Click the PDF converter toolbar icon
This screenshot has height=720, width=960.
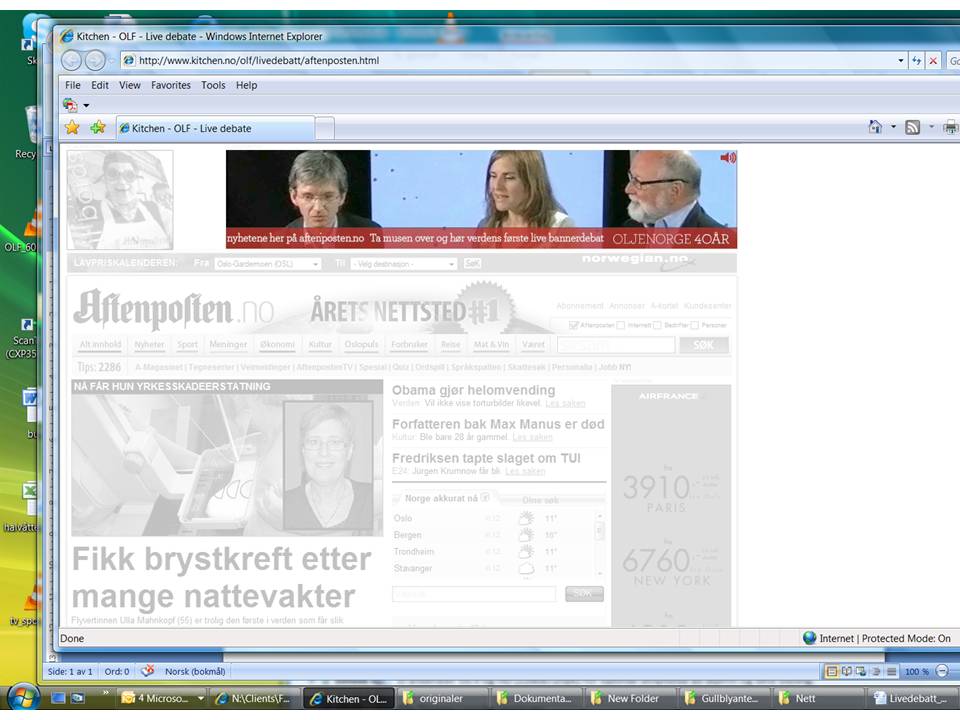tap(70, 105)
